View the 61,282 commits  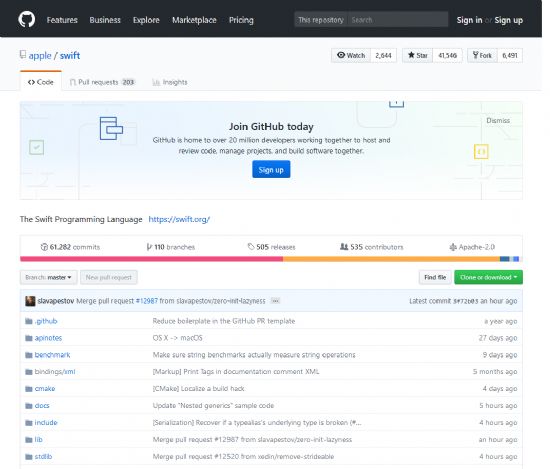(70, 247)
